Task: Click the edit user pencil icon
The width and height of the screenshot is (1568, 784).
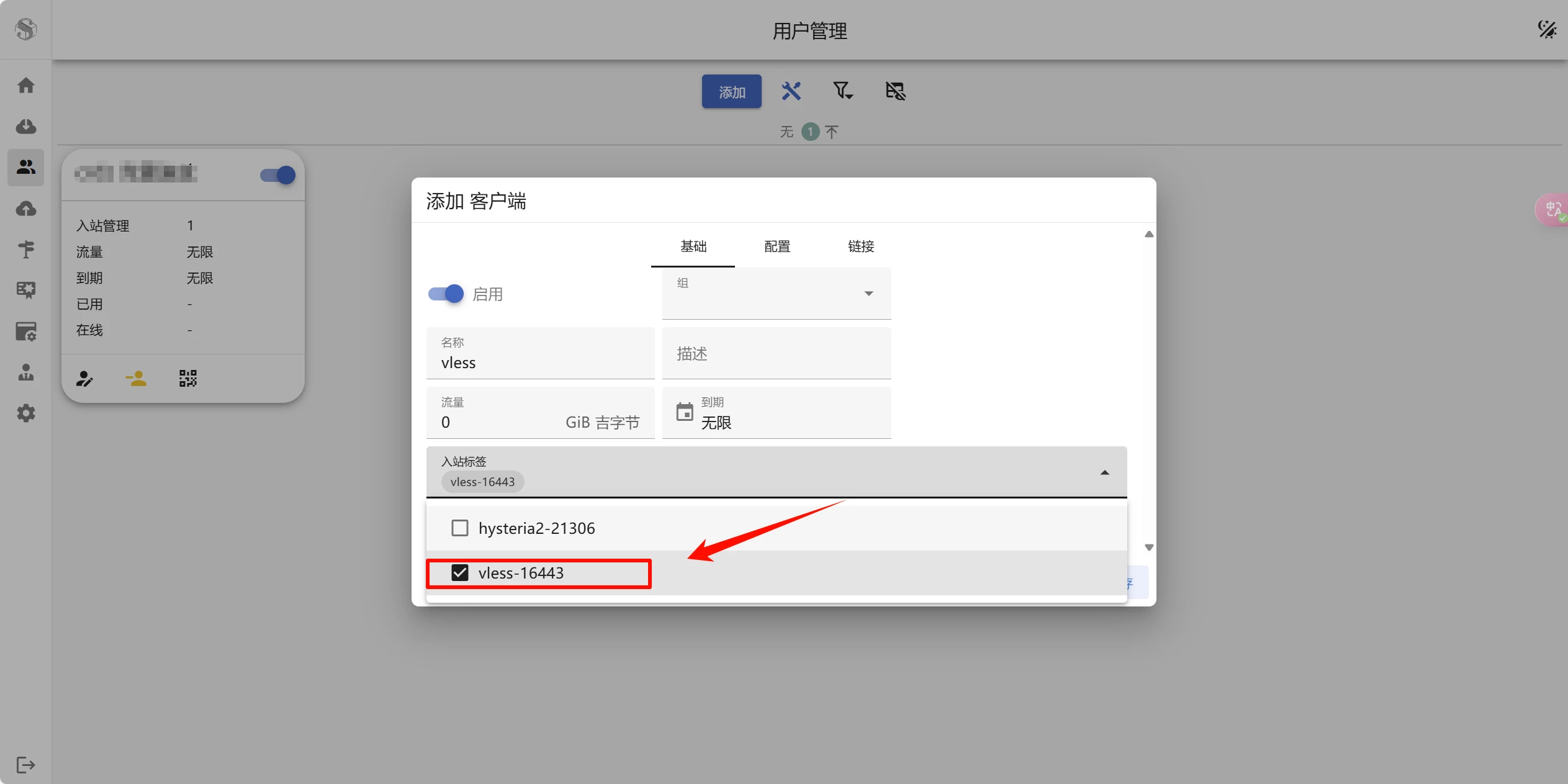Action: click(x=84, y=378)
